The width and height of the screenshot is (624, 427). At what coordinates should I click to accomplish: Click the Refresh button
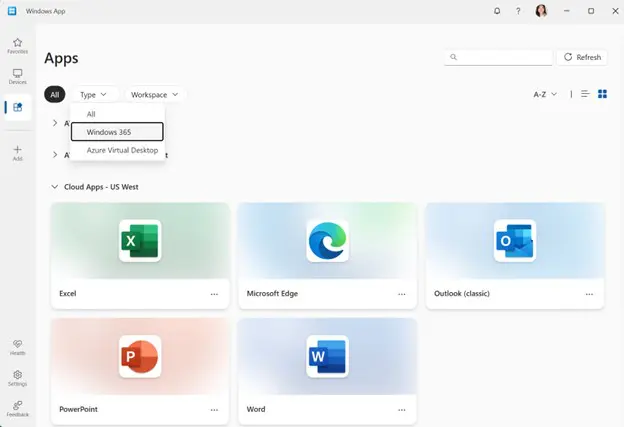582,57
